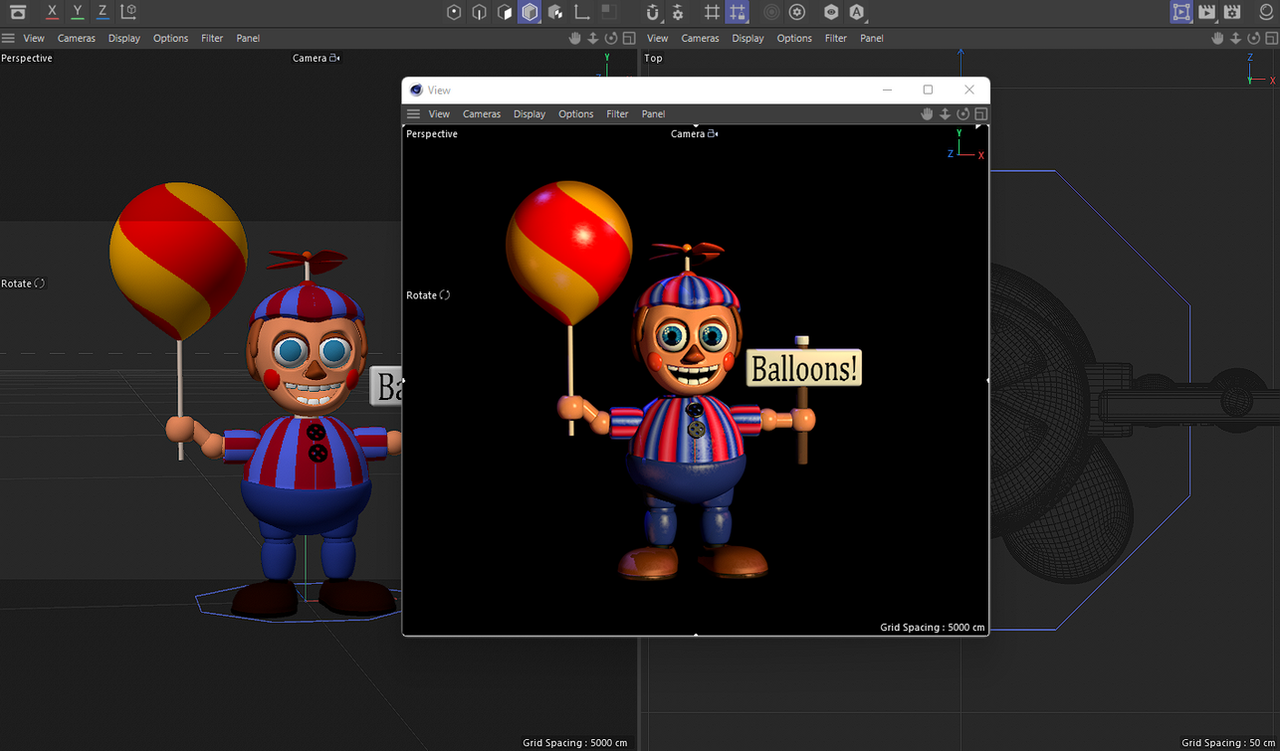Toggle Enable Snap magnet icon

[x=653, y=12]
